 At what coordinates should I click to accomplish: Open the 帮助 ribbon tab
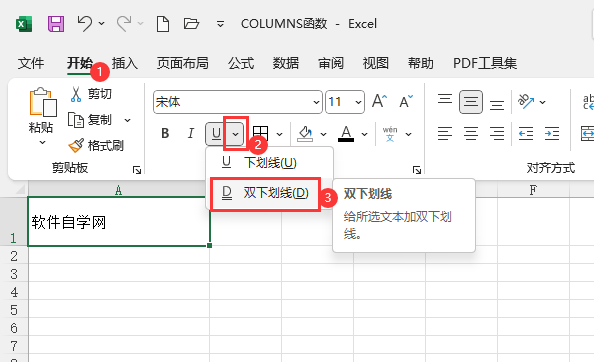(x=420, y=63)
